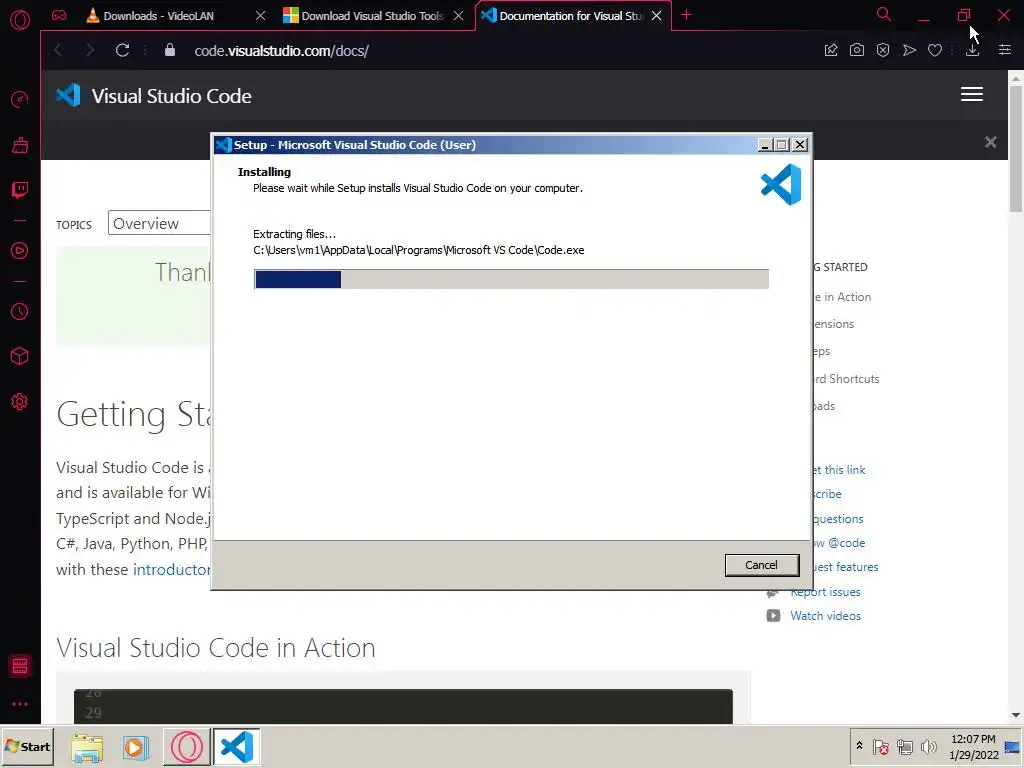Click the installer path text Code.exe
Image resolution: width=1024 pixels, height=768 pixels.
click(419, 250)
